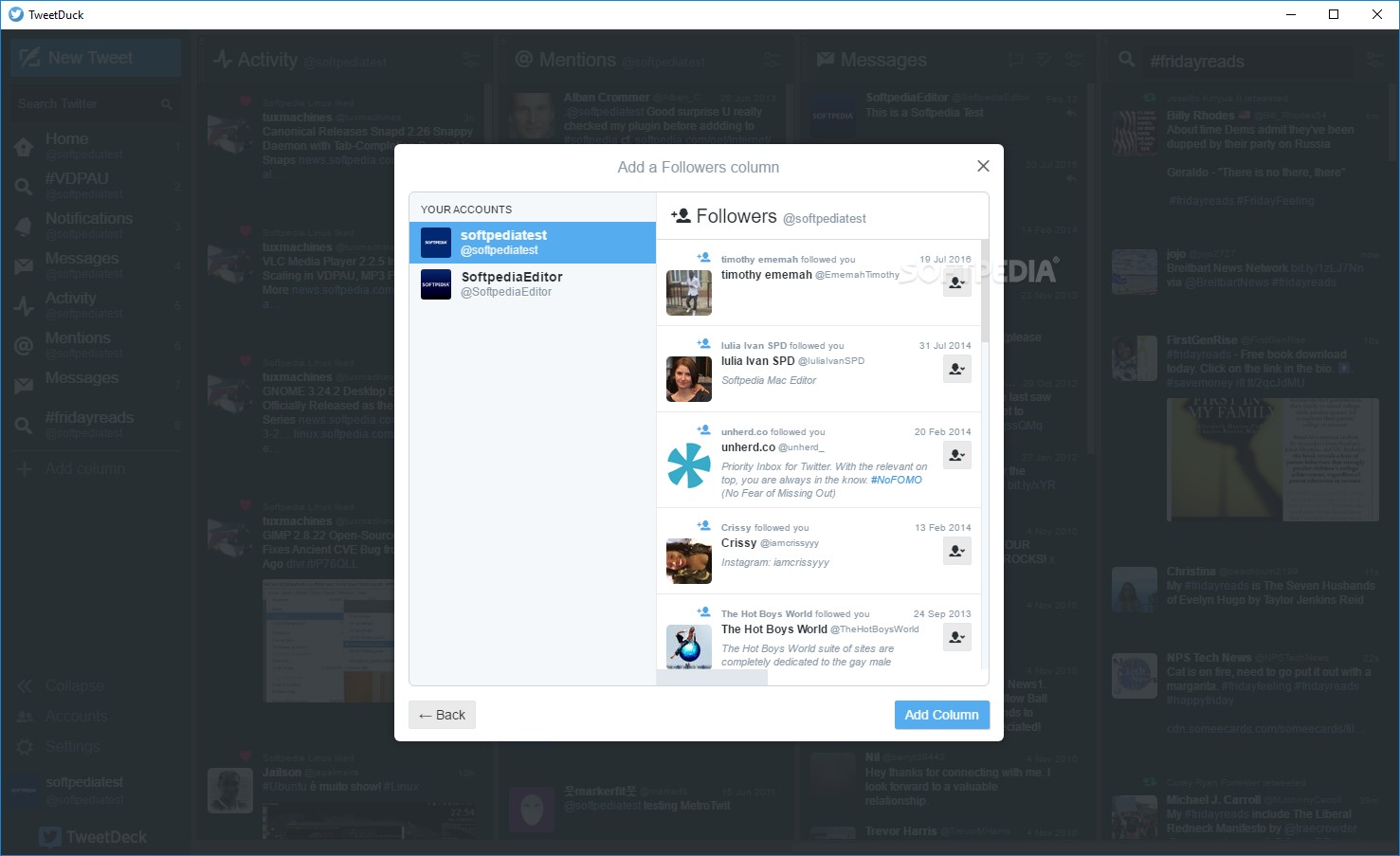Click the "Instagram: iamcrissyyy" bio text
Image resolution: width=1400 pixels, height=856 pixels.
775,562
